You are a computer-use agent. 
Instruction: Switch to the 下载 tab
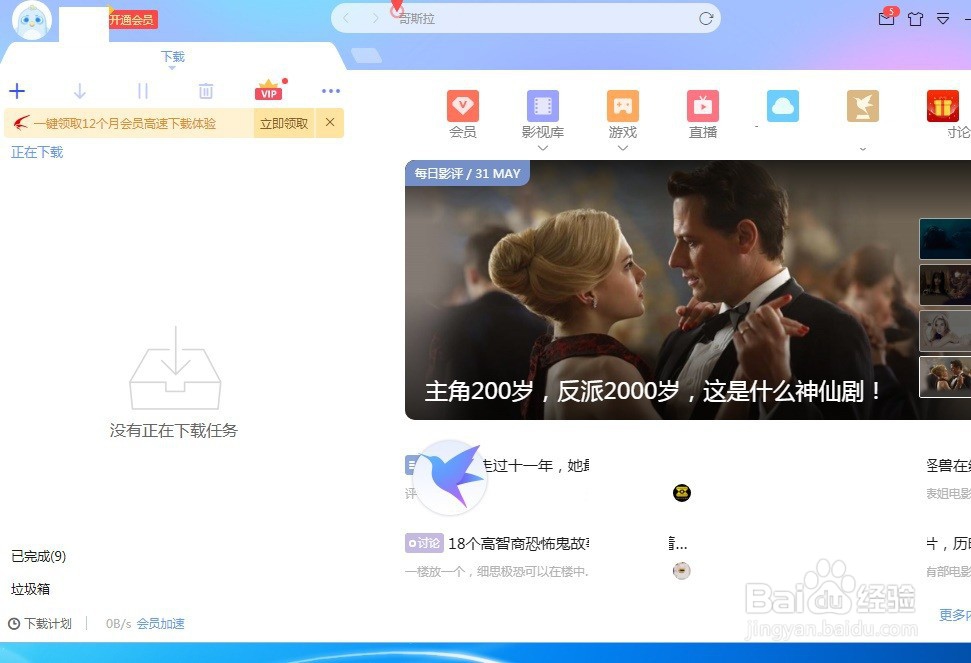point(172,56)
